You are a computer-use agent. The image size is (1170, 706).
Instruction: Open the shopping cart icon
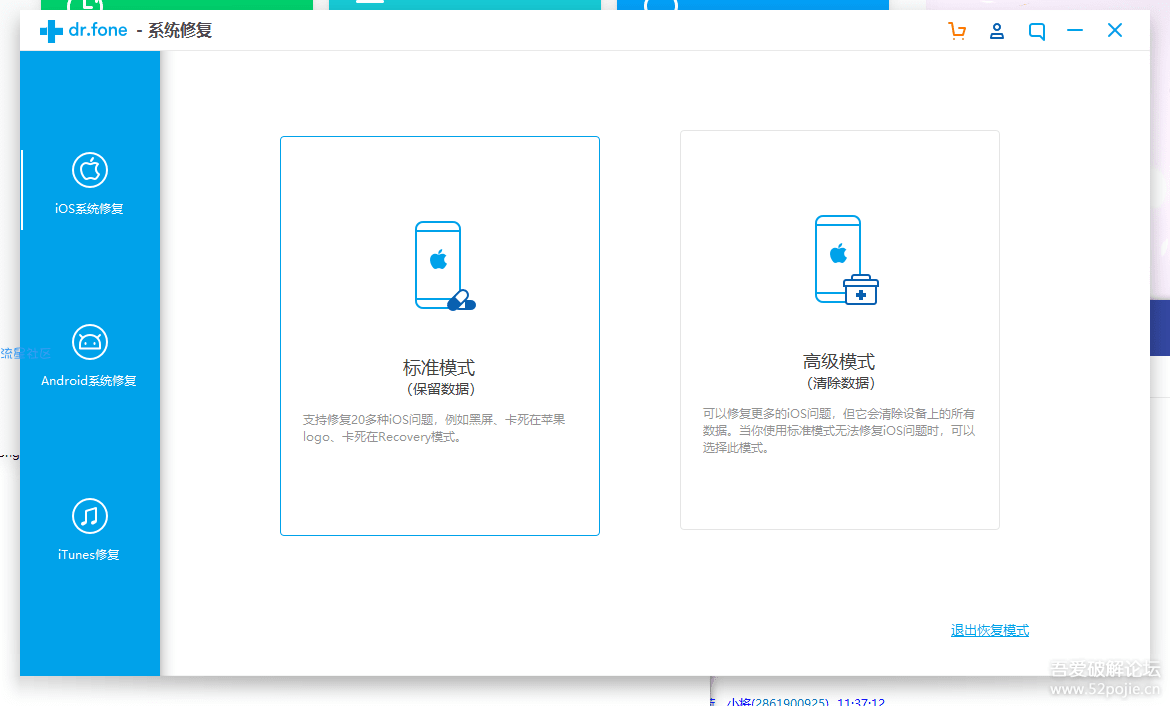click(x=957, y=31)
